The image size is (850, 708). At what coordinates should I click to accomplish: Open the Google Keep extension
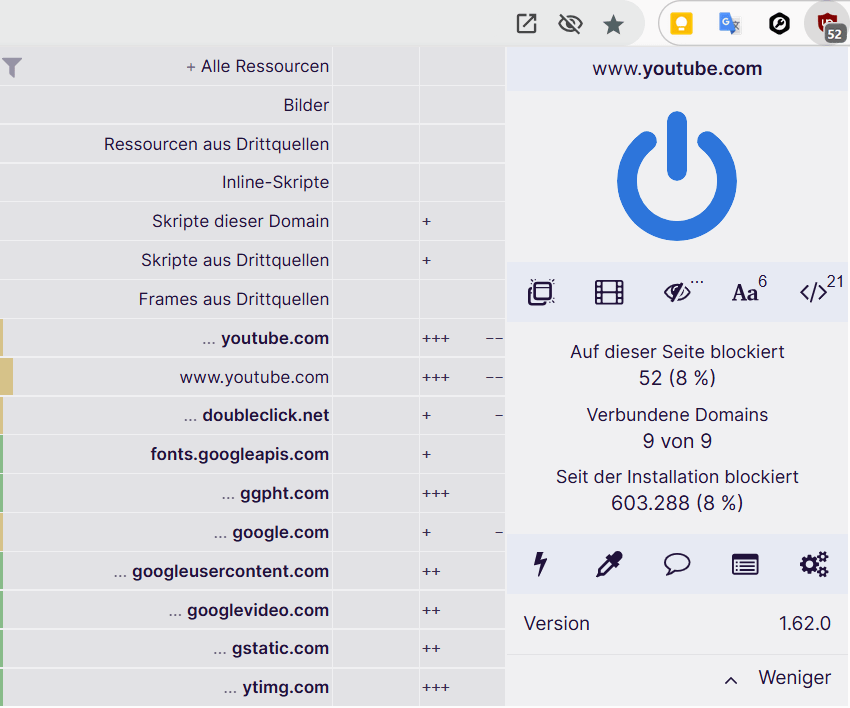tap(681, 24)
